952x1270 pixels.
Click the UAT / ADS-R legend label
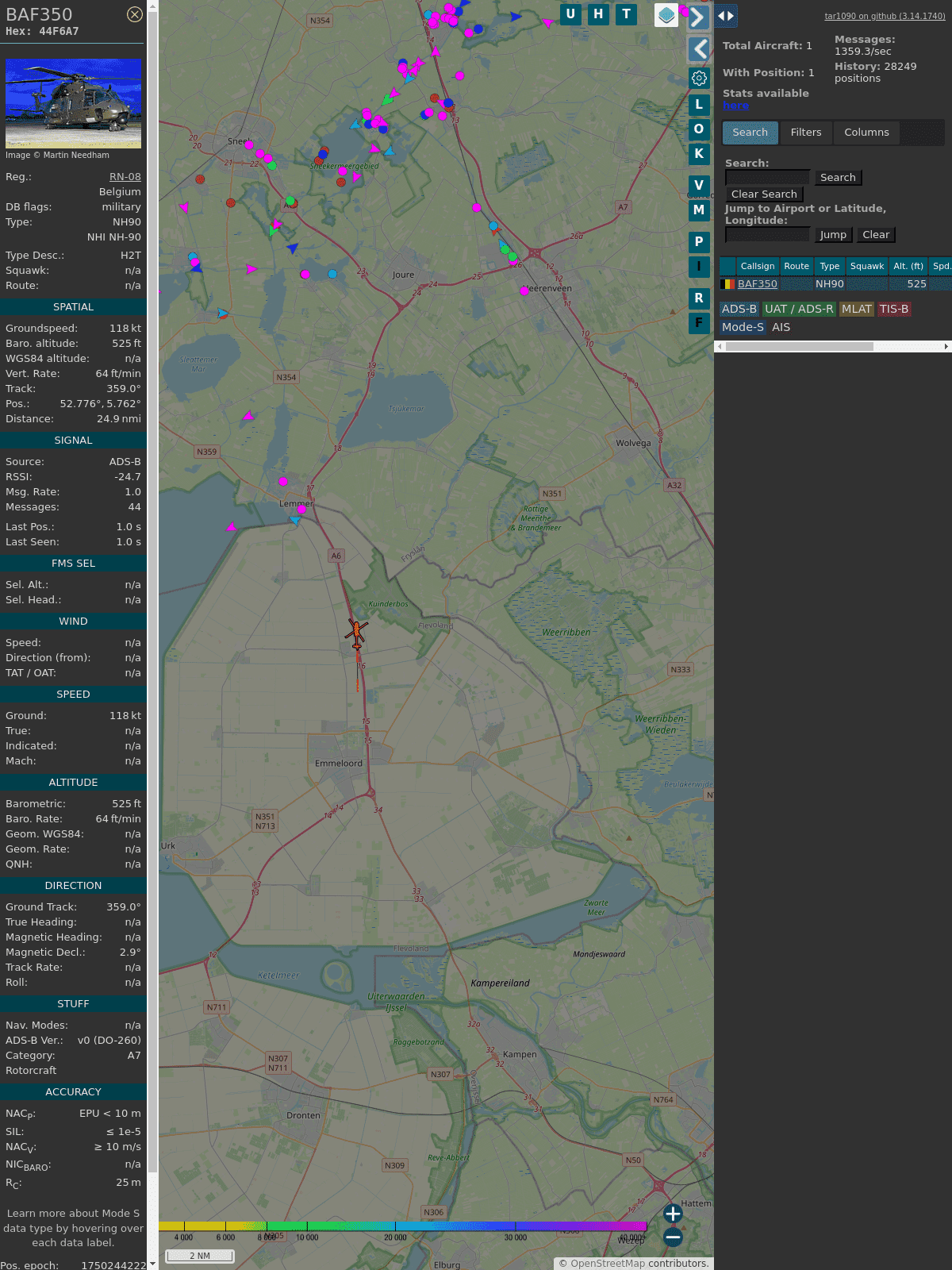(799, 310)
